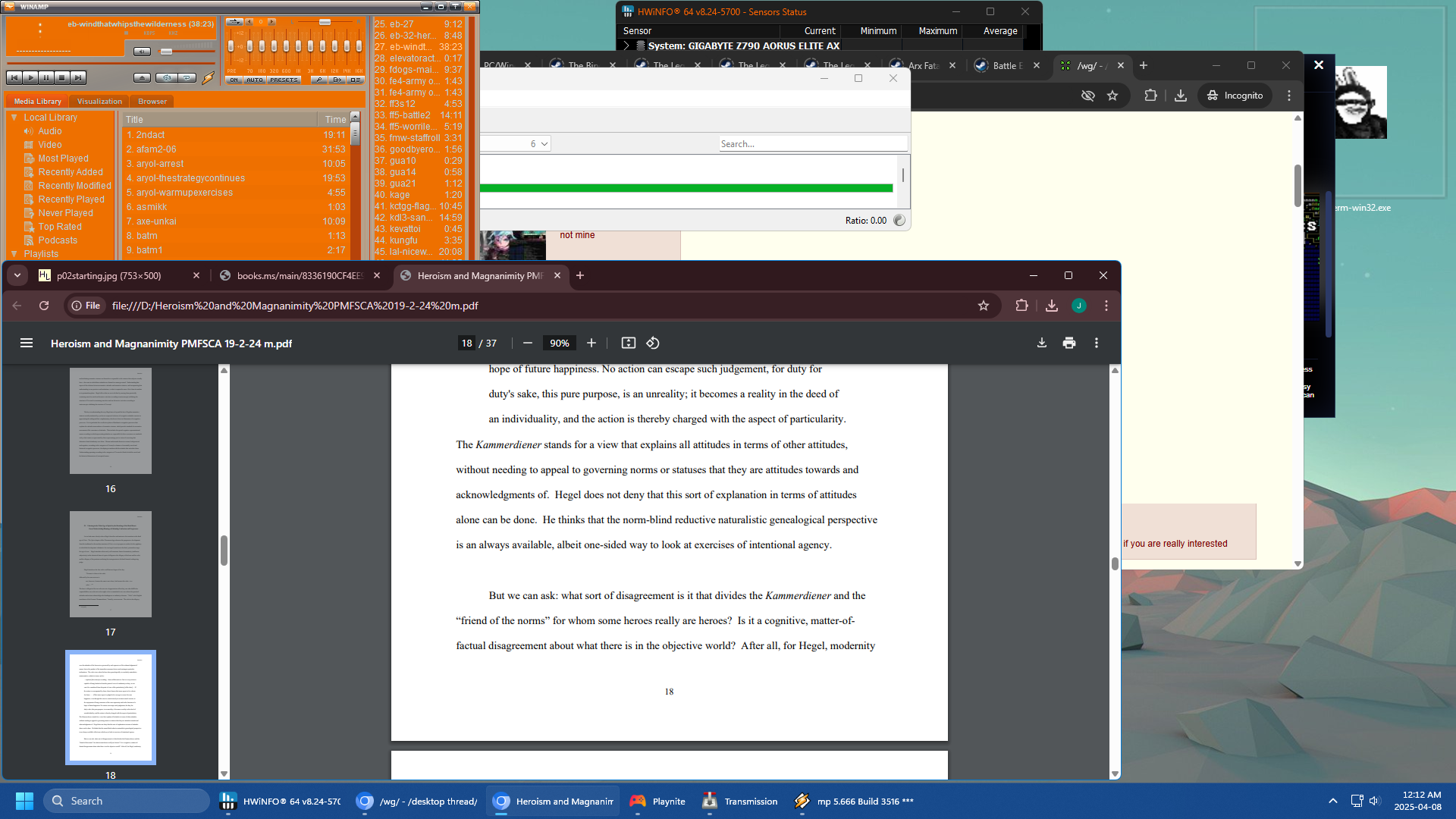The height and width of the screenshot is (819, 1456).
Task: Adjust Winamp volume slider
Action: point(166,52)
